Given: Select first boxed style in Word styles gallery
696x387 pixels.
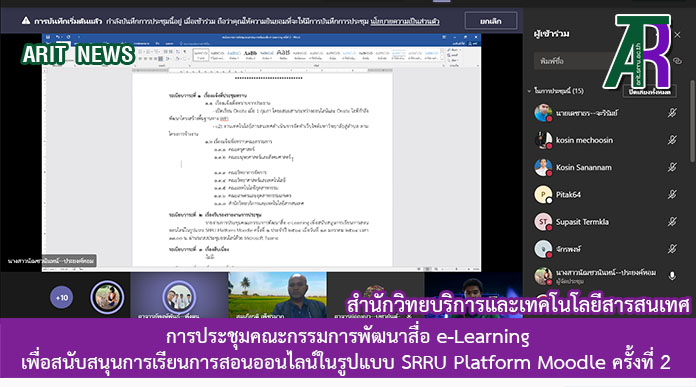Looking at the screenshot, I should [x=201, y=55].
